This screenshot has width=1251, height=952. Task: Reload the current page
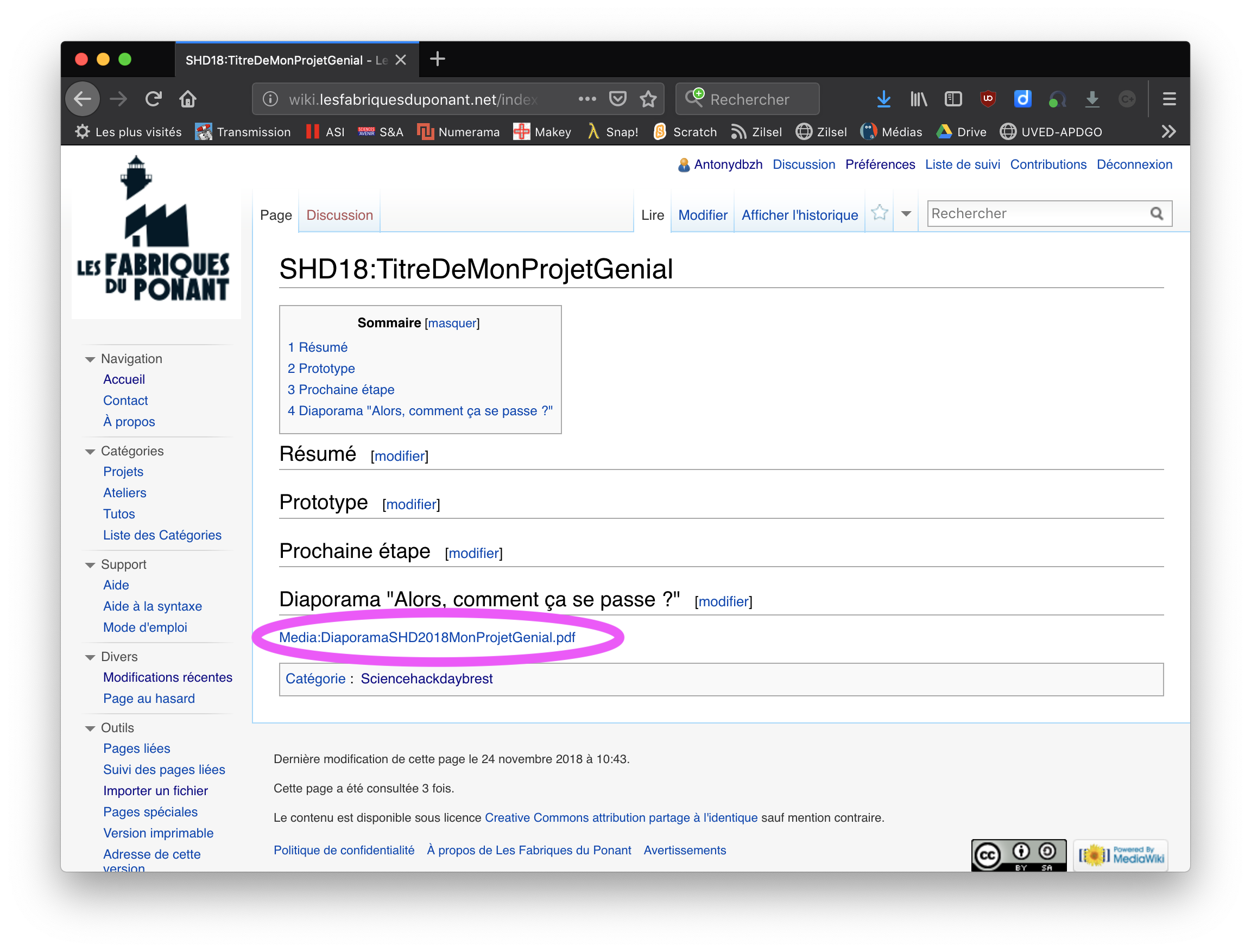click(x=154, y=99)
